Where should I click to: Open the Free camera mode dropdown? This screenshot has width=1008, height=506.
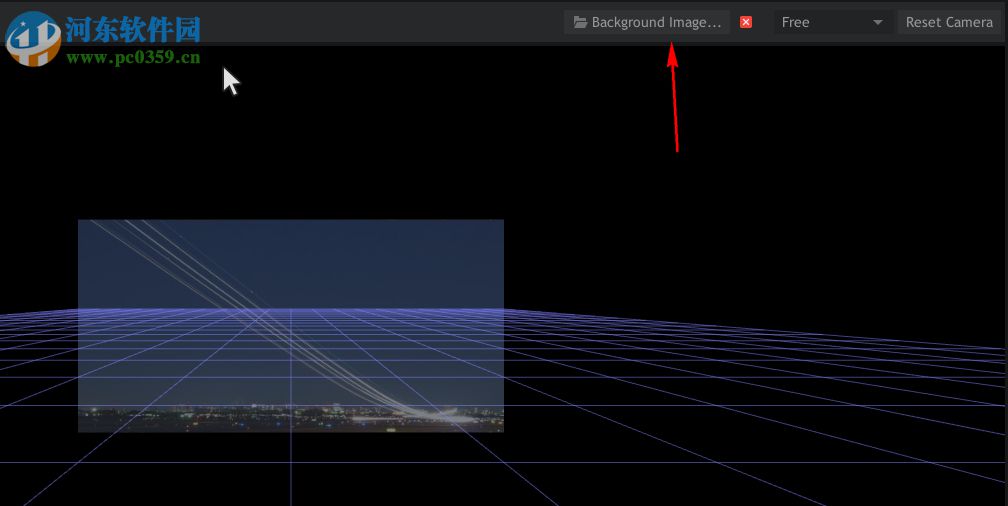(x=831, y=23)
